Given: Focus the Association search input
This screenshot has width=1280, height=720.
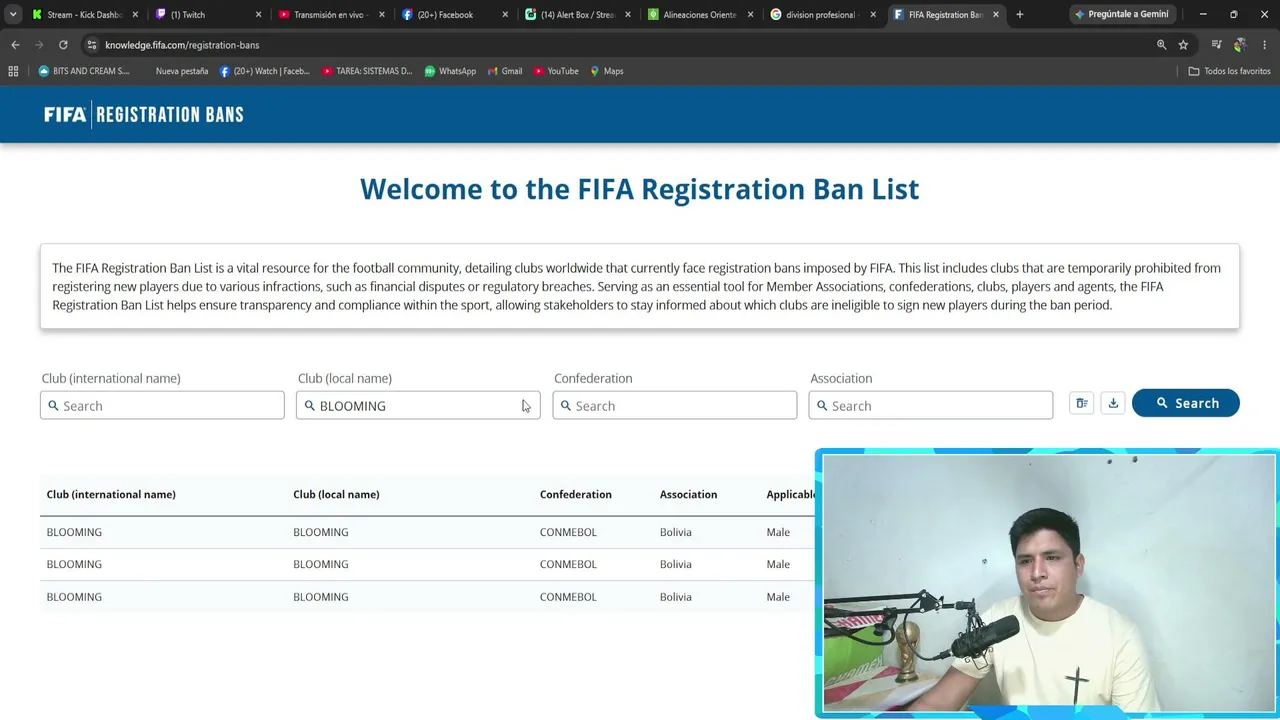Looking at the screenshot, I should tap(931, 405).
